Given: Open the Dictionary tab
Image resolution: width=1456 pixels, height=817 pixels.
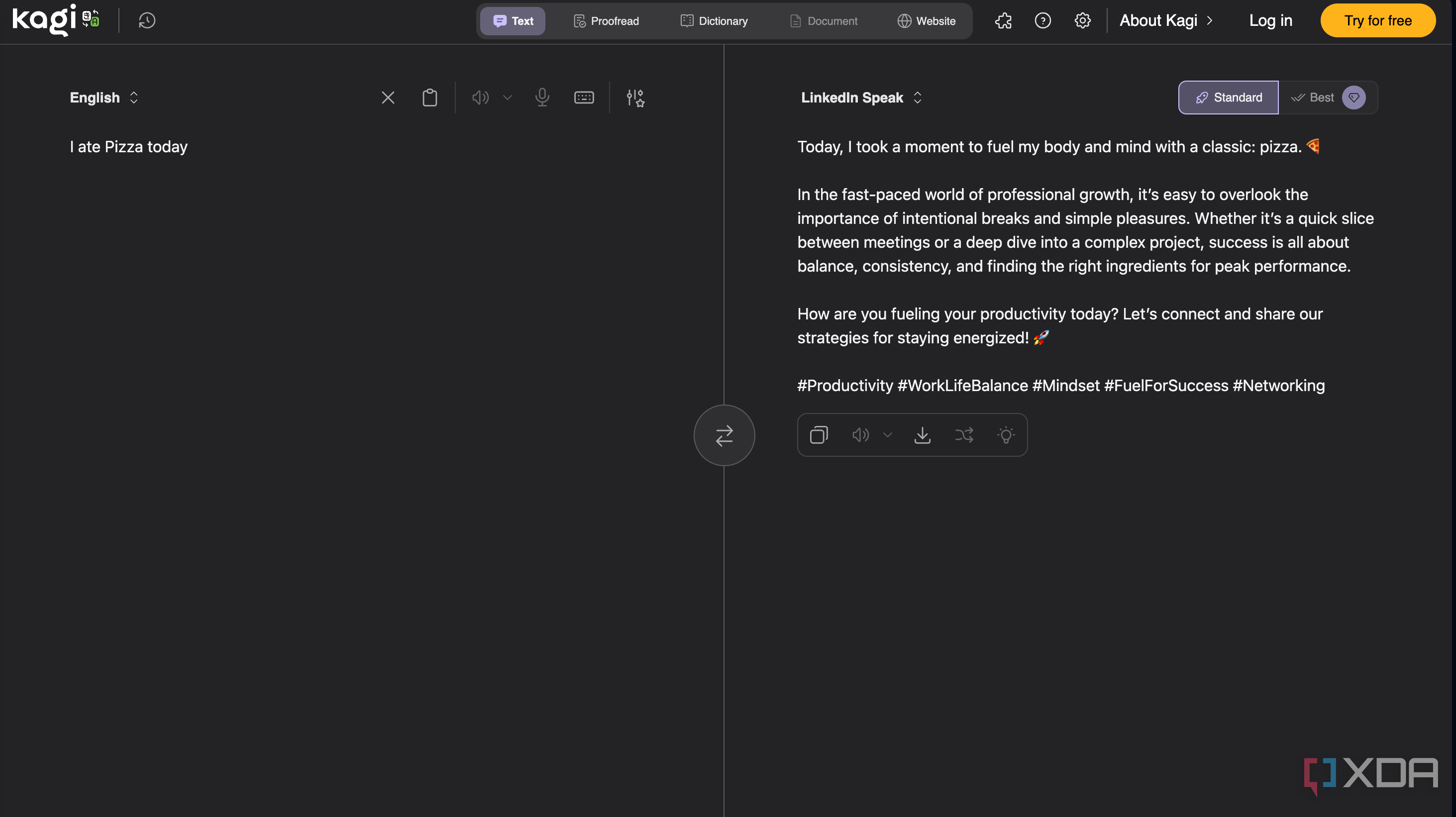Looking at the screenshot, I should 715,21.
